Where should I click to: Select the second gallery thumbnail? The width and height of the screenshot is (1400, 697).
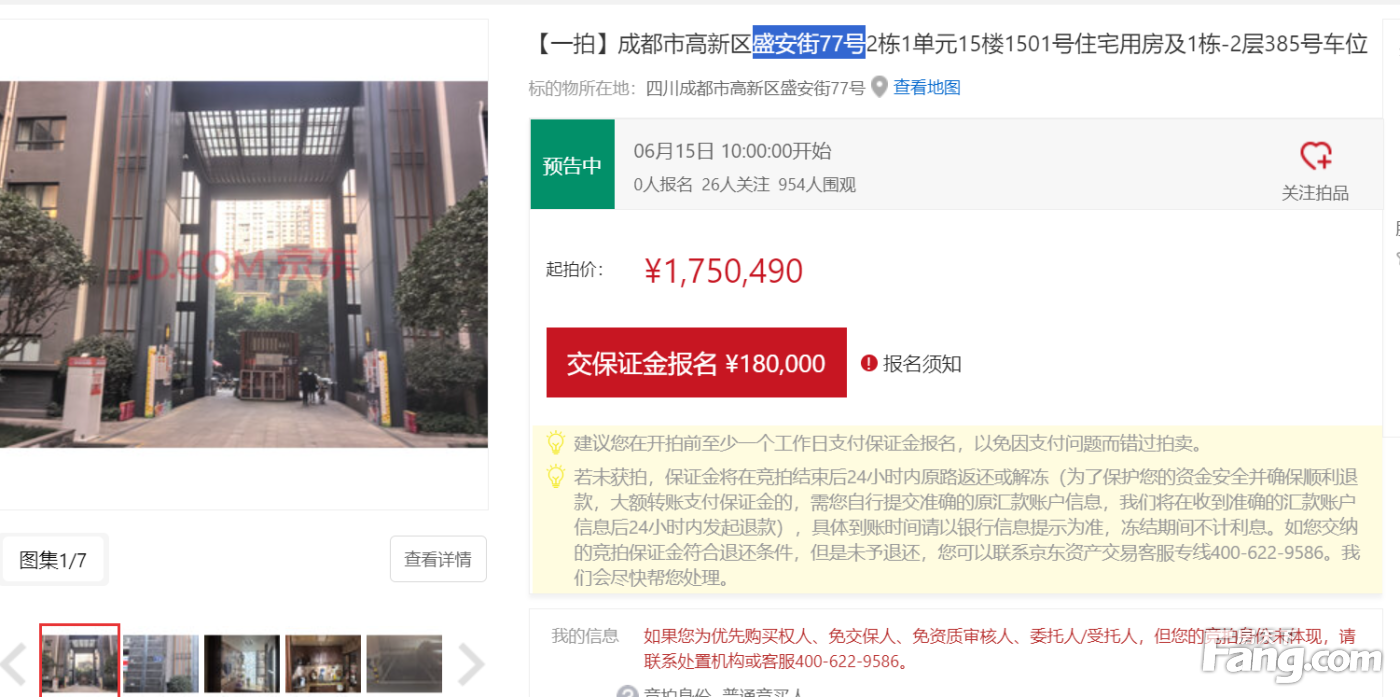point(161,664)
